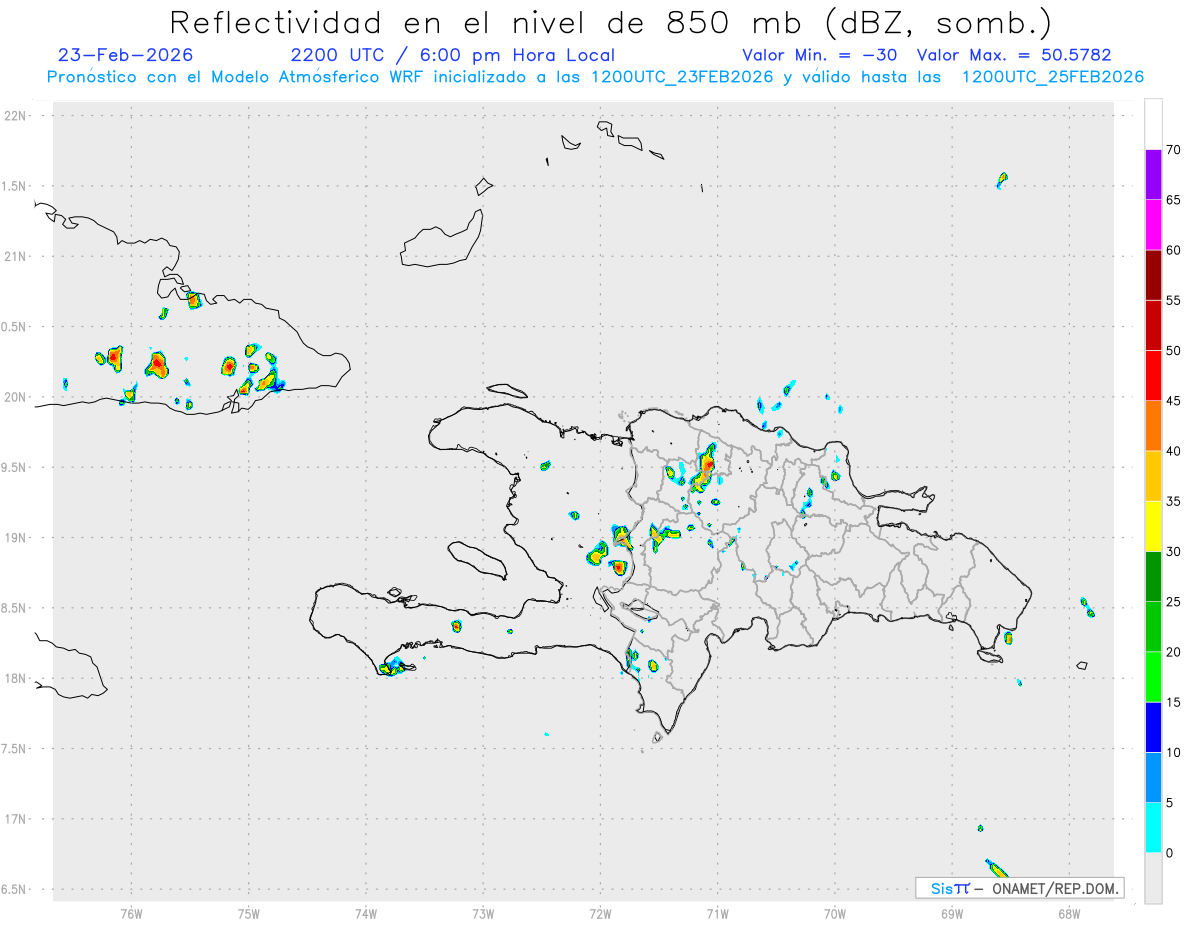
Task: Click the "76W" longitude label
Action: (131, 913)
